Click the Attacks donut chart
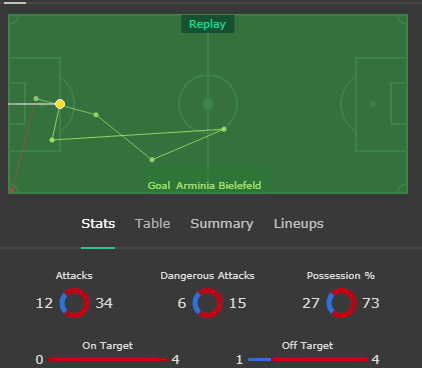This screenshot has width=422, height=368. click(74, 303)
